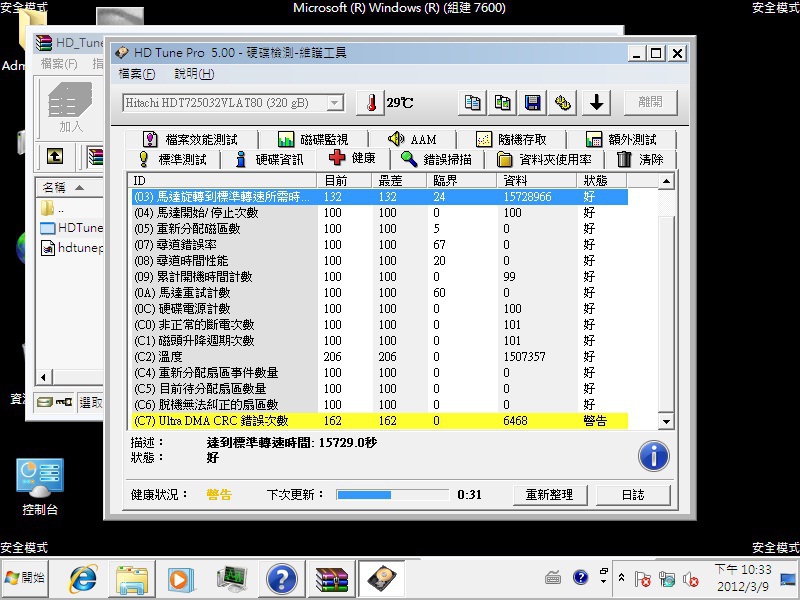The height and width of the screenshot is (600, 800).
Task: Click the 重新整理 refresh button
Action: (x=549, y=495)
